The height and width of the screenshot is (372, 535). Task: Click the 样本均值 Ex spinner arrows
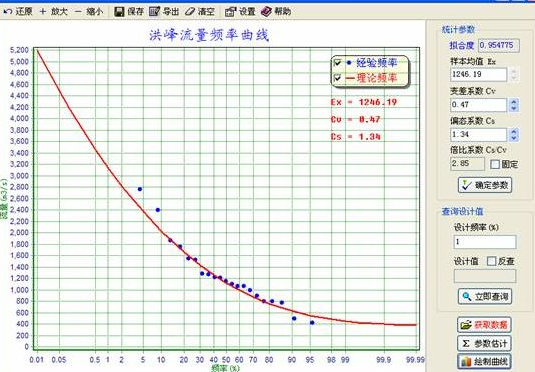pyautogui.click(x=514, y=75)
